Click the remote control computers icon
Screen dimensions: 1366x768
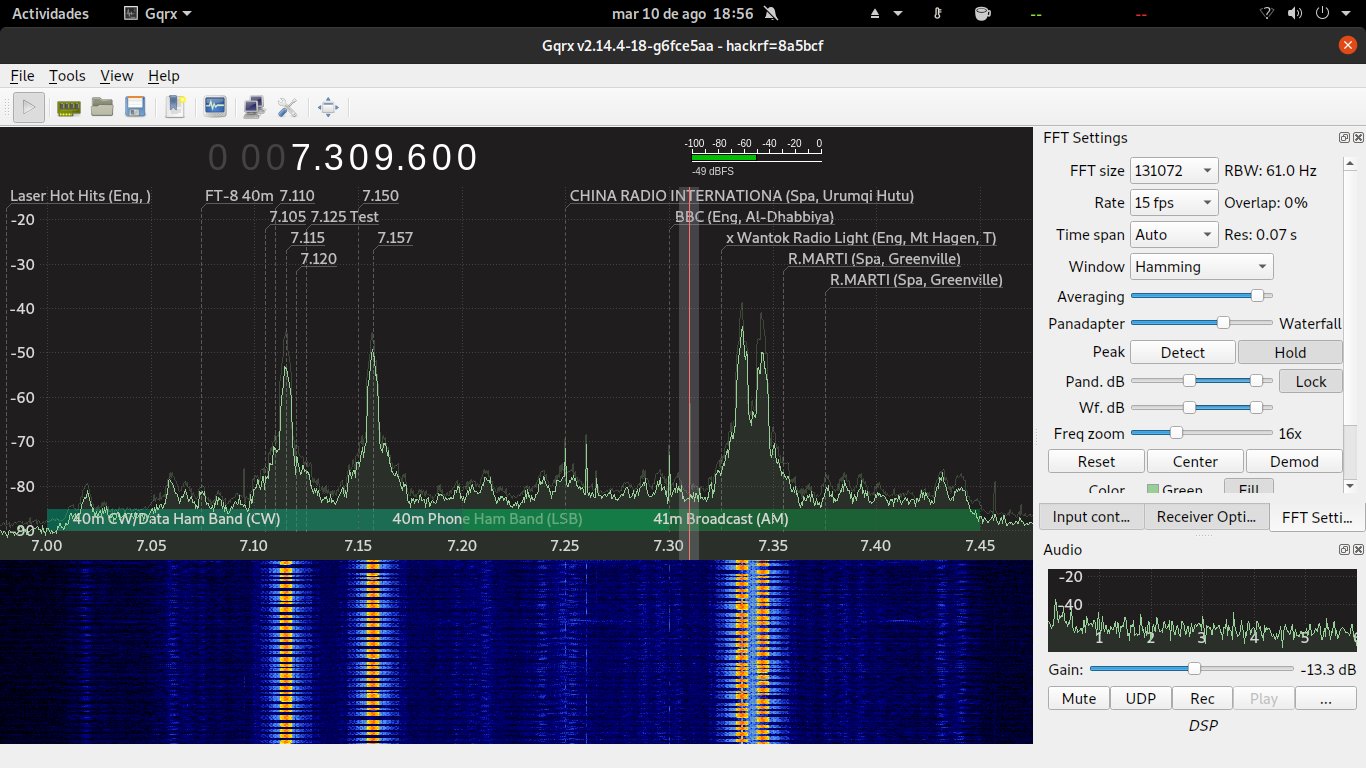pyautogui.click(x=254, y=106)
